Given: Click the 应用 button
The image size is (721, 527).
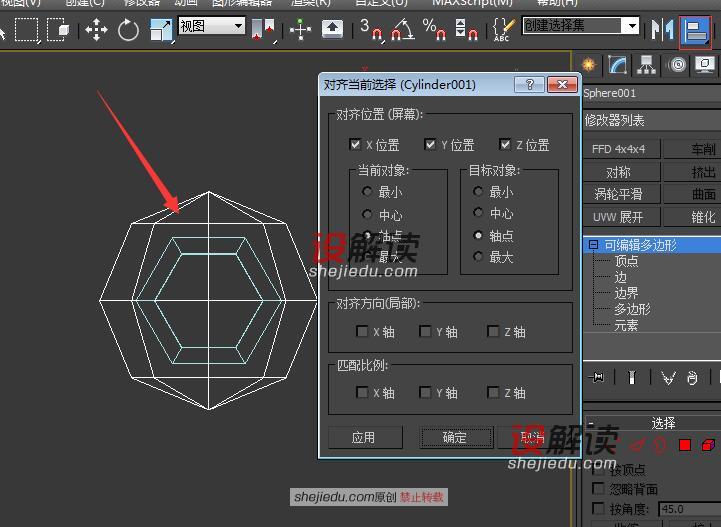Looking at the screenshot, I should [x=365, y=437].
